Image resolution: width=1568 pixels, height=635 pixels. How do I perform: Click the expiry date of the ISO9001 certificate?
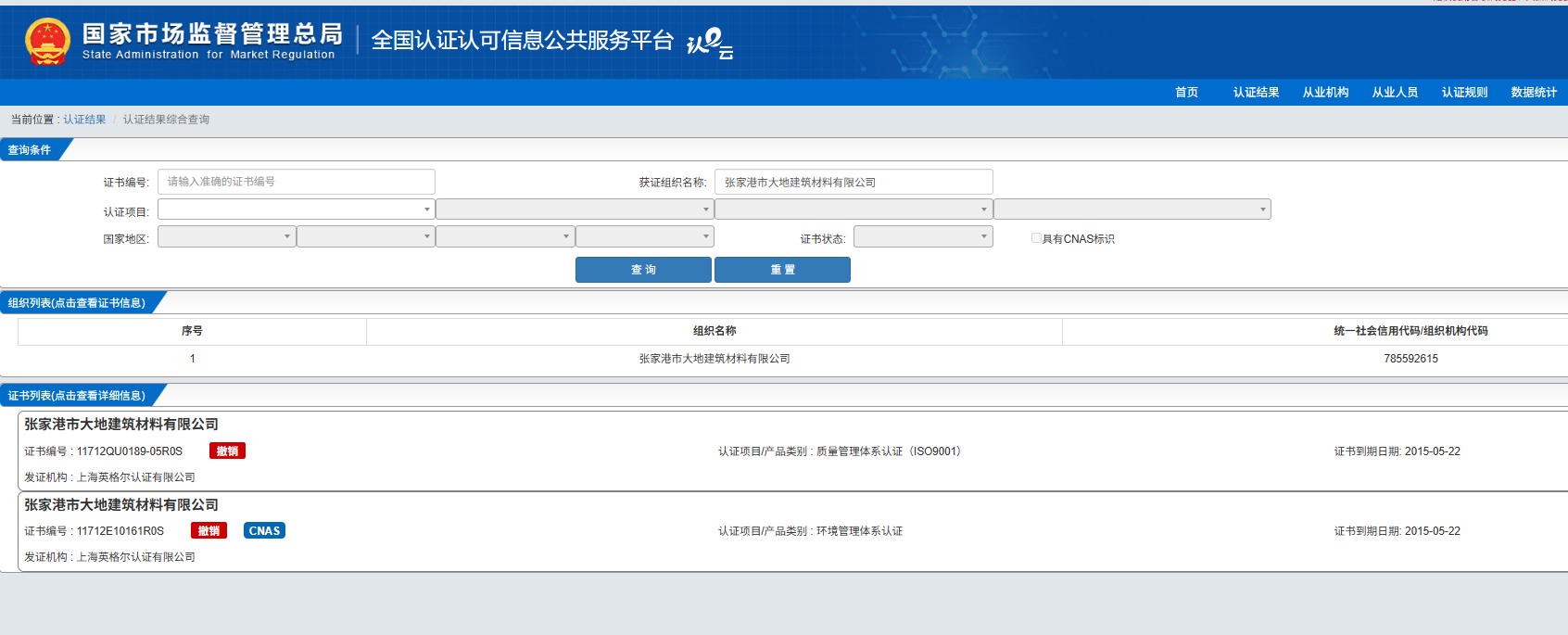(x=1432, y=451)
